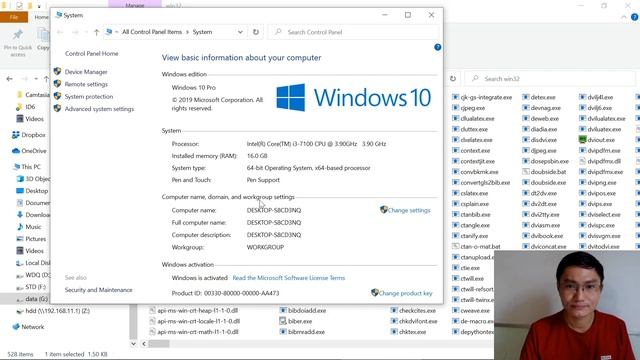Screen dimensions: 640x360
Task: Select biber.exe file
Action: click(x=296, y=321)
